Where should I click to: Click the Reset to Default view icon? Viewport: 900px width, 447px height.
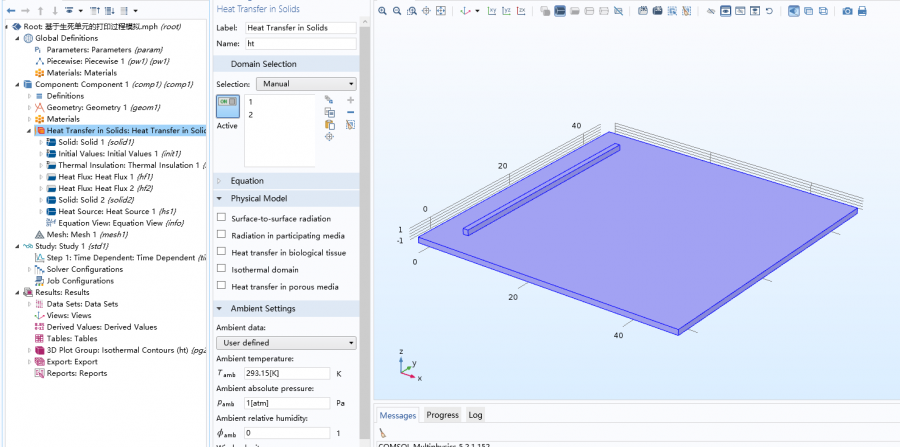click(768, 11)
